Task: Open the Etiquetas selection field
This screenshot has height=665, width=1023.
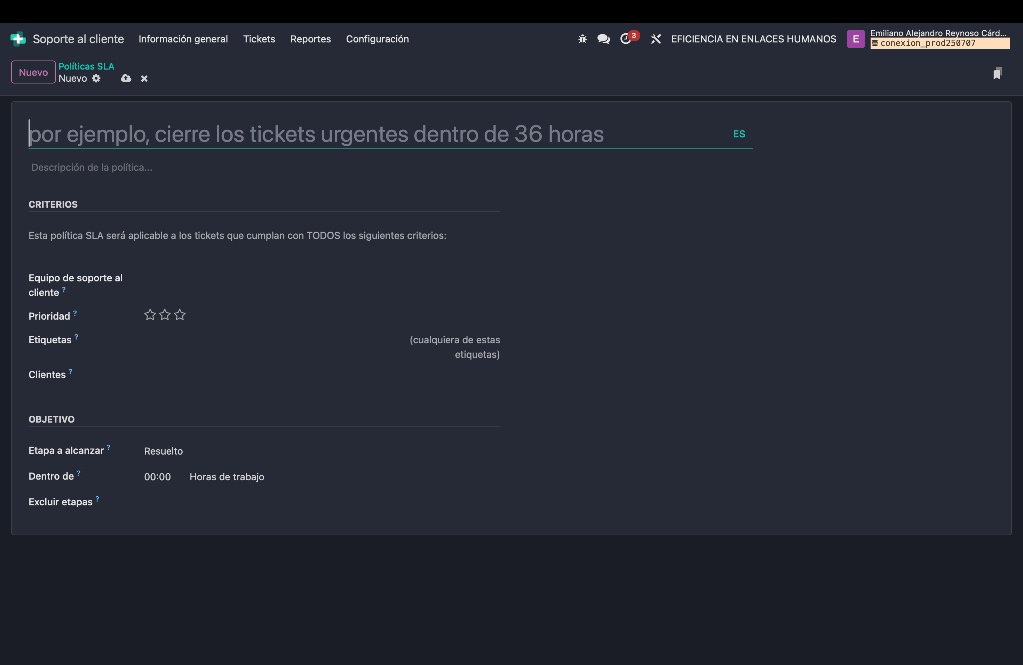Action: pos(270,340)
